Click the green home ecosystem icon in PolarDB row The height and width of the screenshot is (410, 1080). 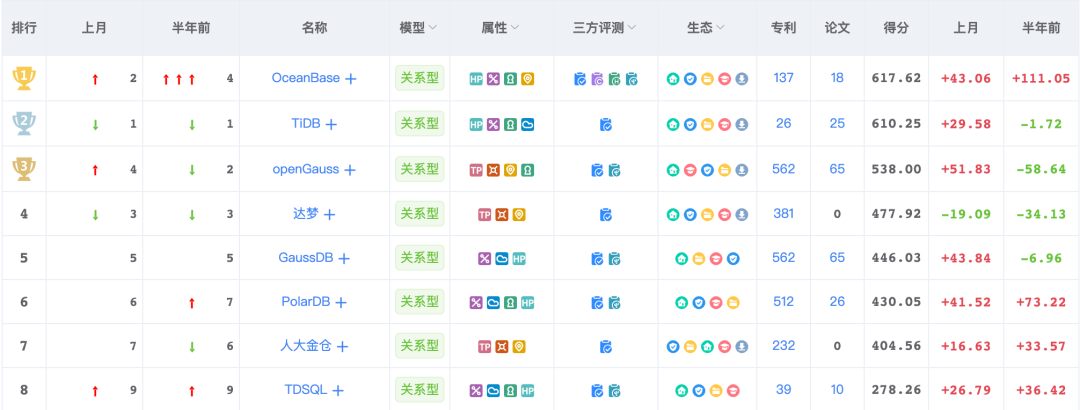click(x=681, y=303)
